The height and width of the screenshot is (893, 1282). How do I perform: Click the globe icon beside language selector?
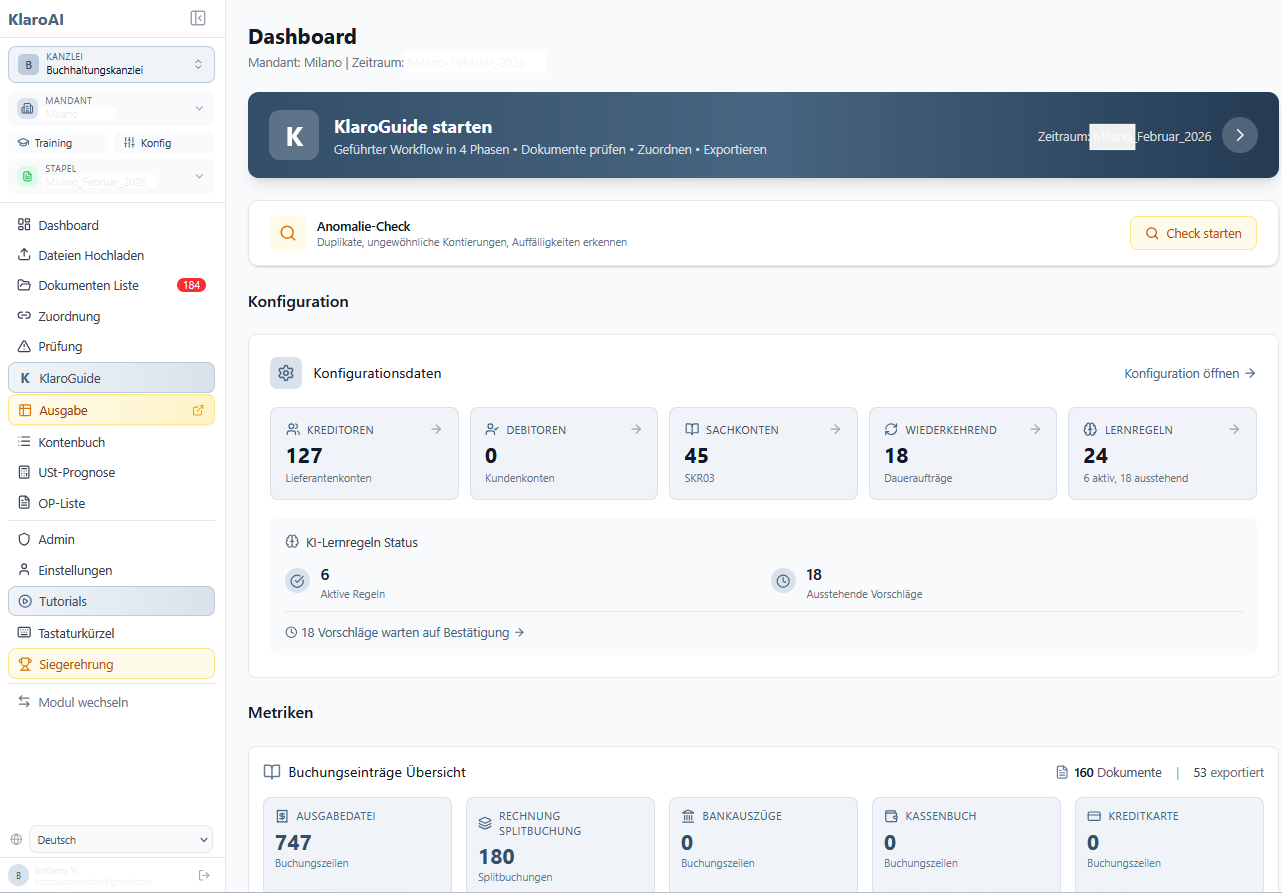pos(16,840)
